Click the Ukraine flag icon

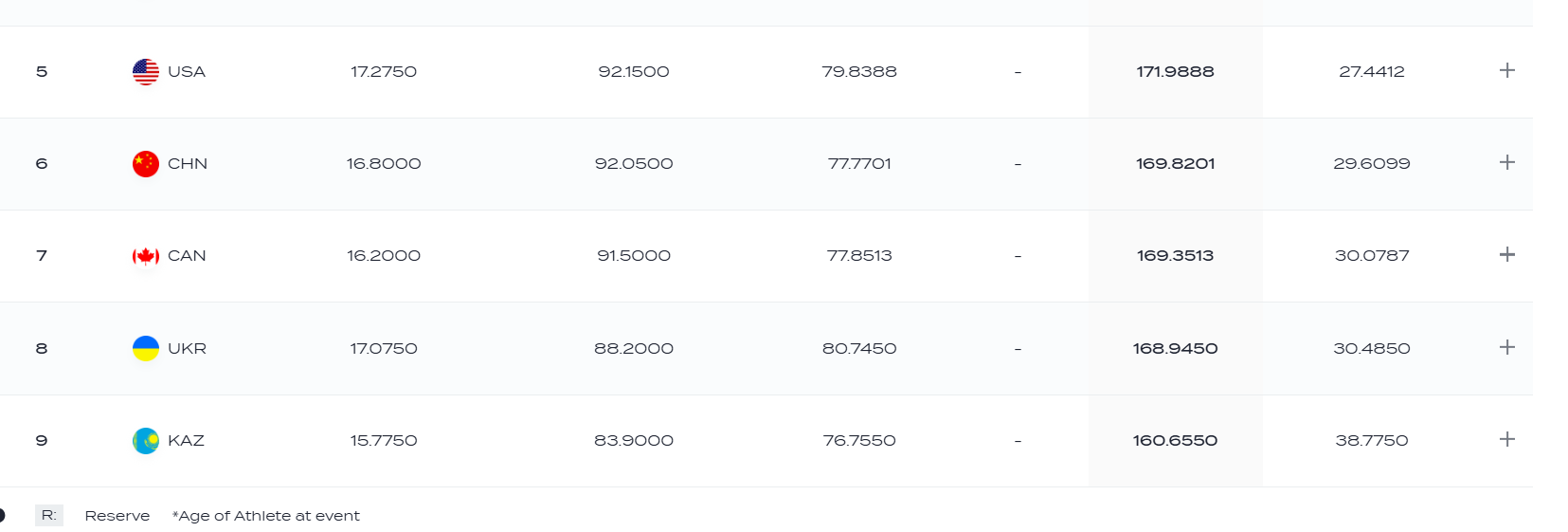pos(146,348)
